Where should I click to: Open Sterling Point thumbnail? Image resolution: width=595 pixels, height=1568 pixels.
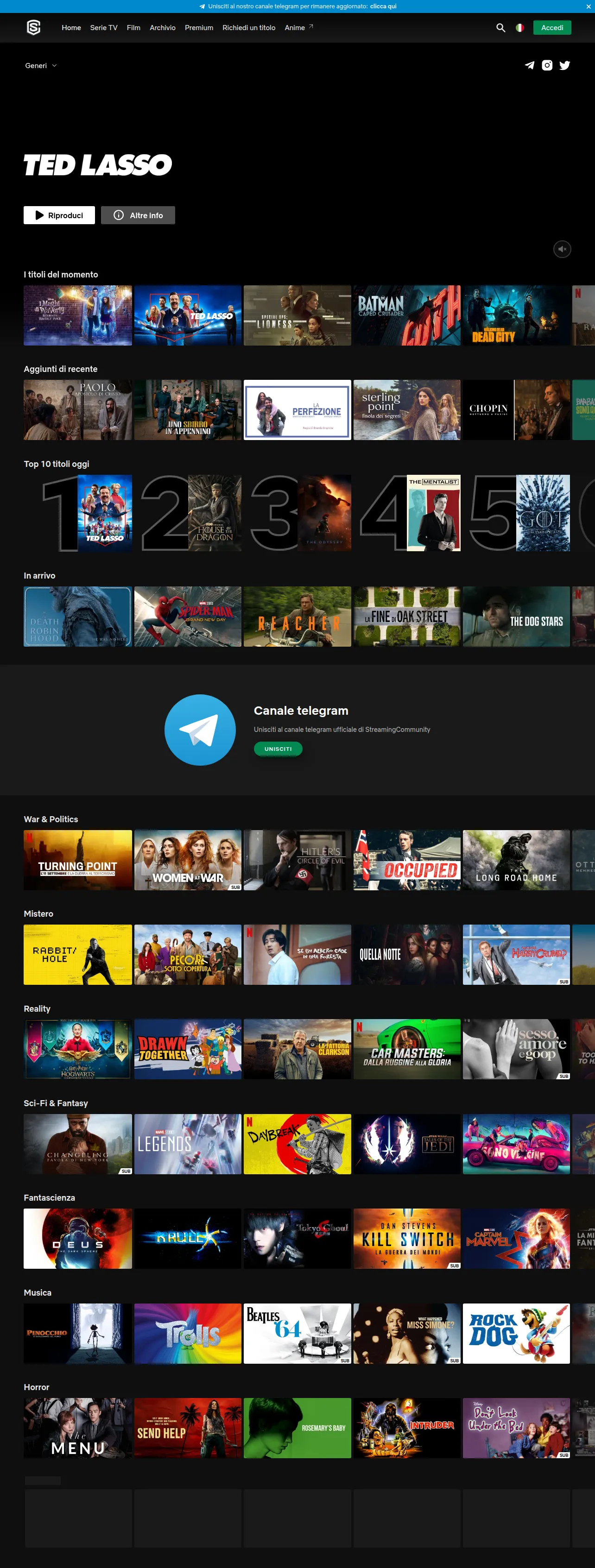pos(407,409)
